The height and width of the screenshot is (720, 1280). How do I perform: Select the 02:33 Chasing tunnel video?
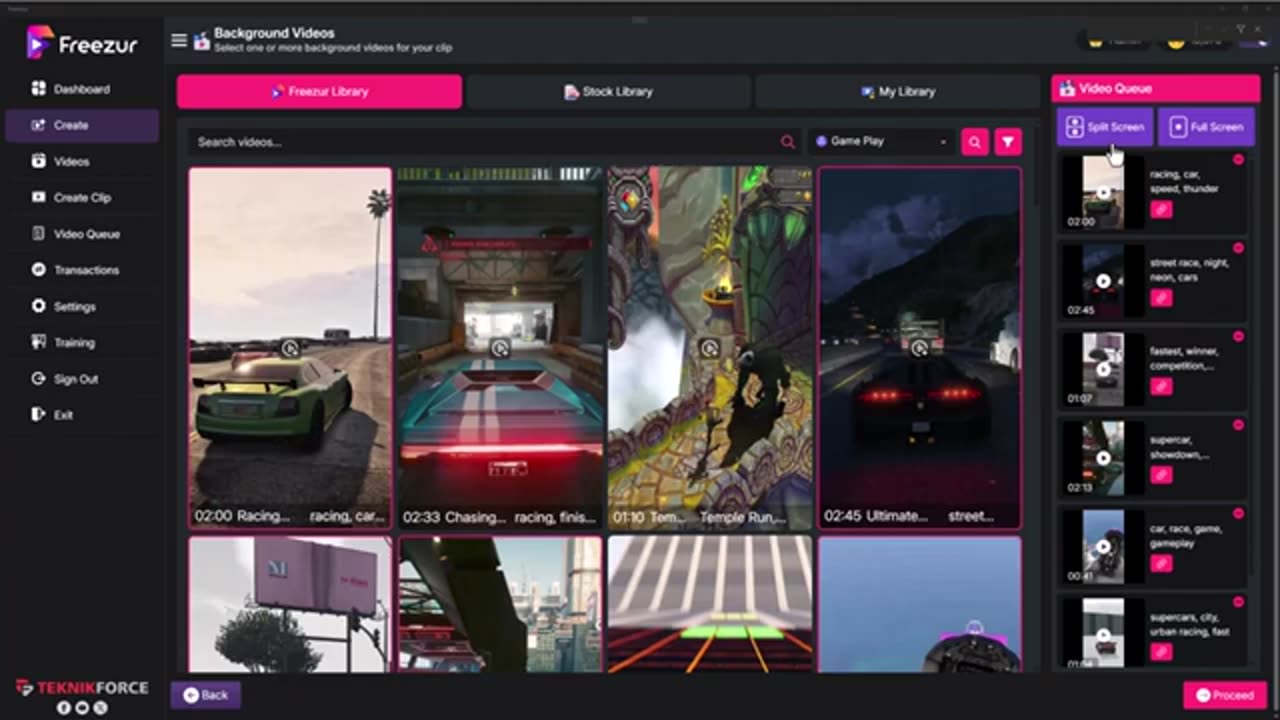pos(500,348)
